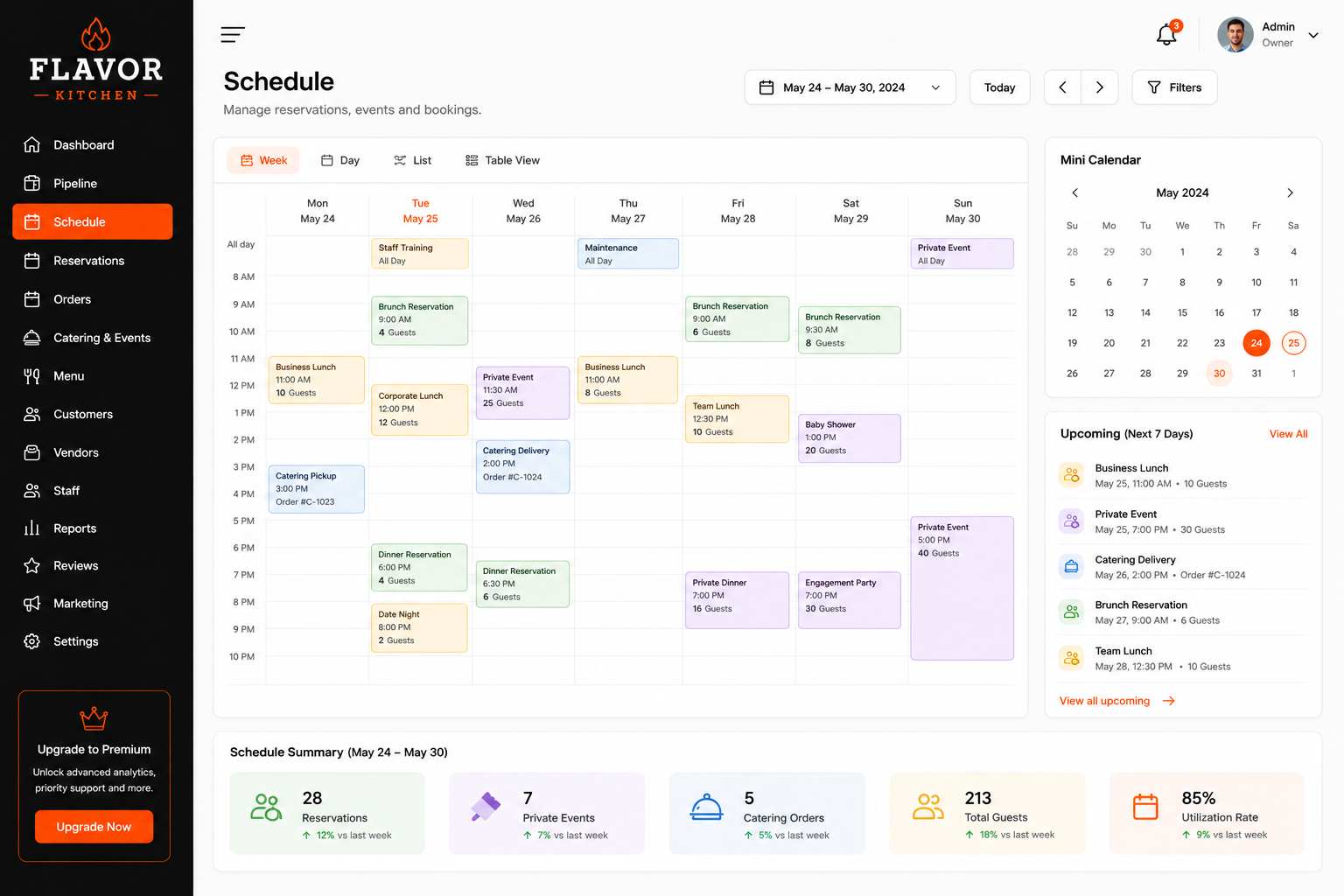This screenshot has width=1344, height=896.
Task: Click the Admin profile avatar
Action: (1235, 35)
